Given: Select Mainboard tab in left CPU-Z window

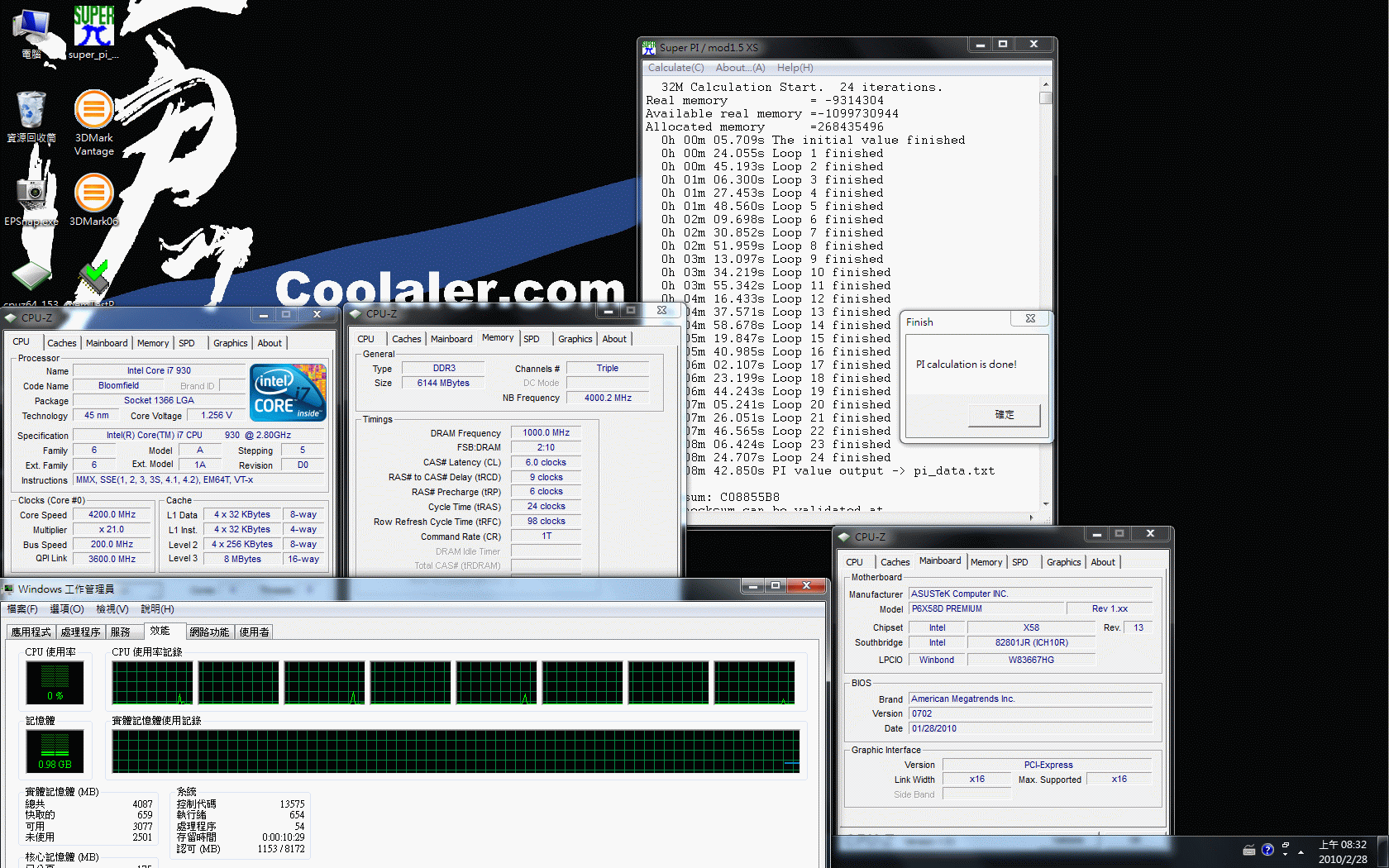Looking at the screenshot, I should click(107, 343).
